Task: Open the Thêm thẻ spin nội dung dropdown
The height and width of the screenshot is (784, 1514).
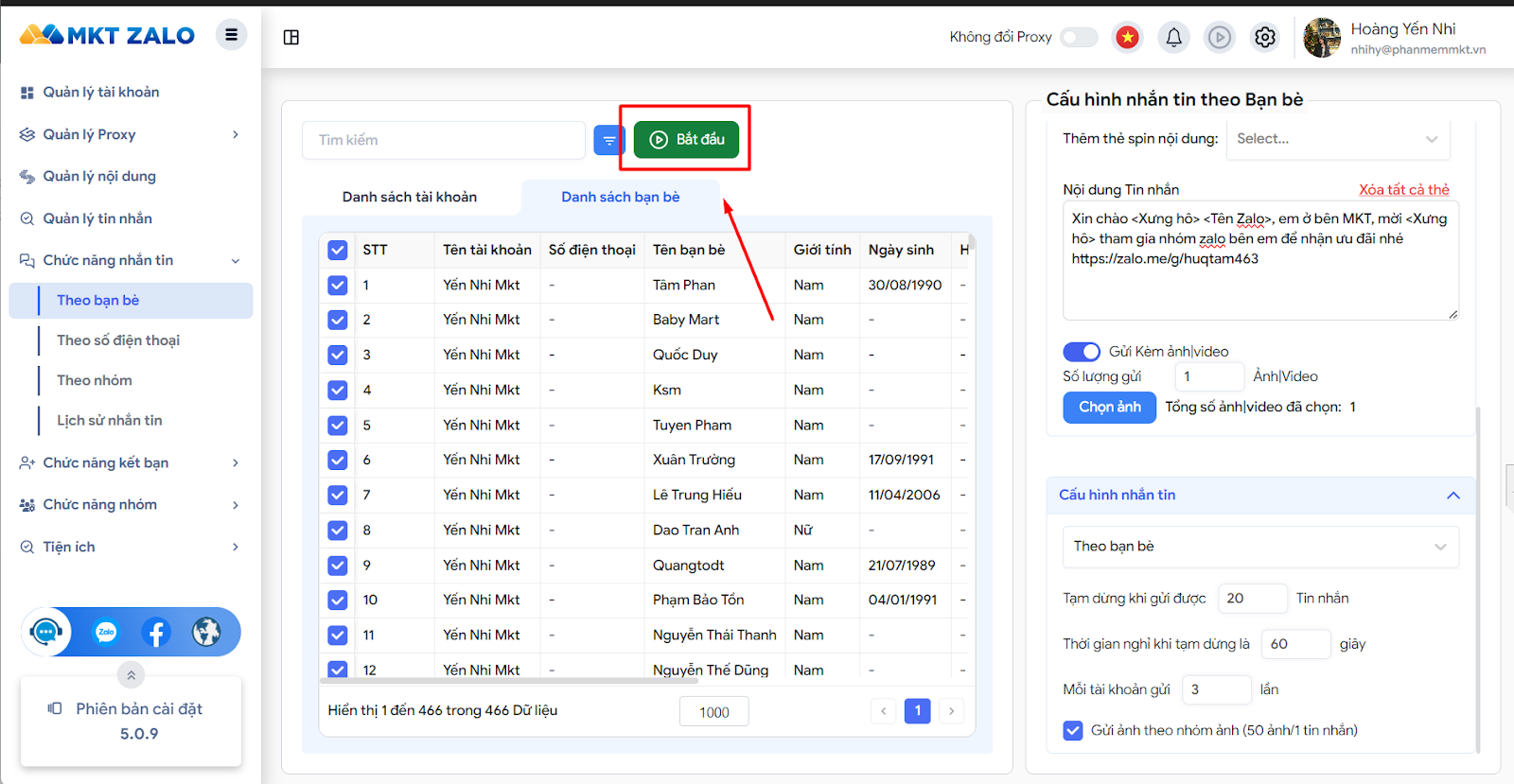Action: tap(1338, 139)
